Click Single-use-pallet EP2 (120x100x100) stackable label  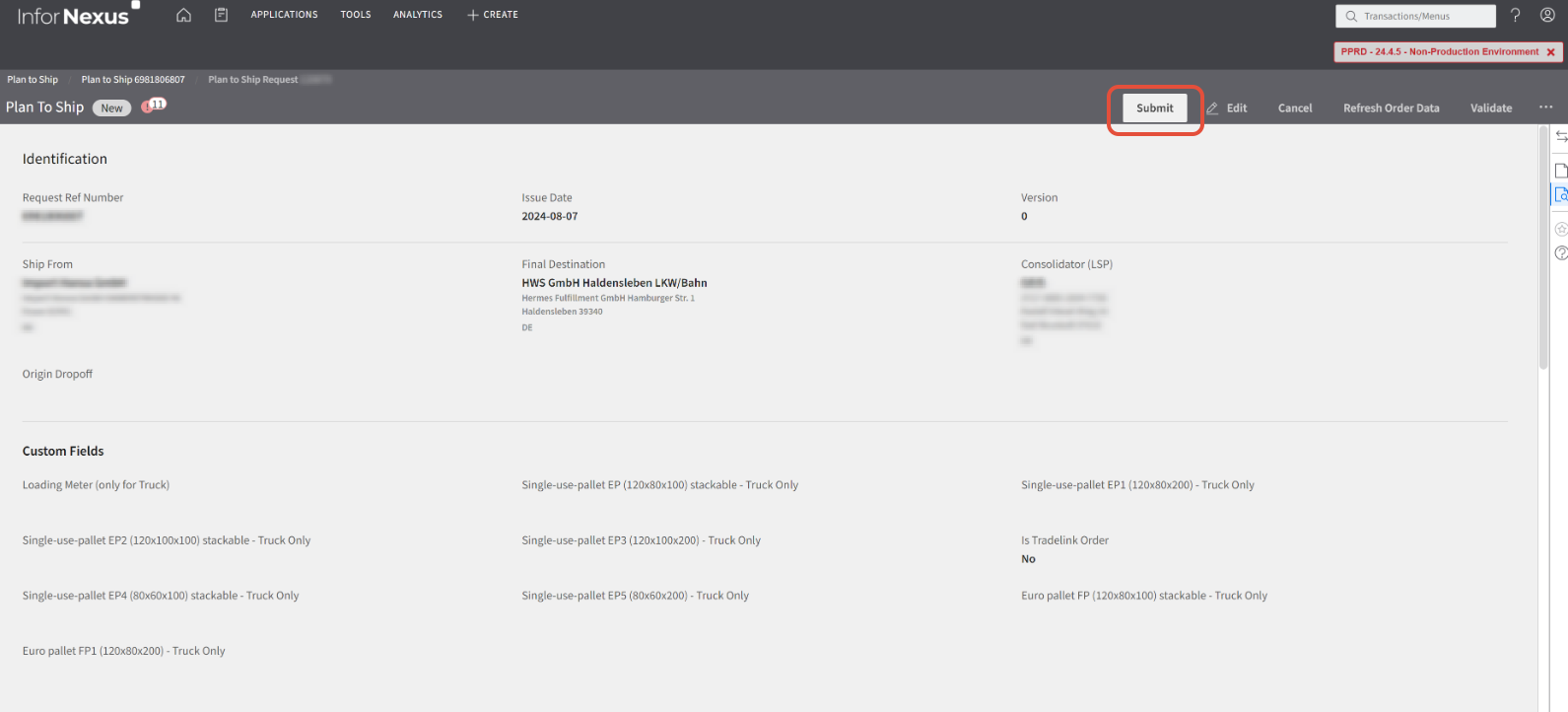(x=166, y=540)
